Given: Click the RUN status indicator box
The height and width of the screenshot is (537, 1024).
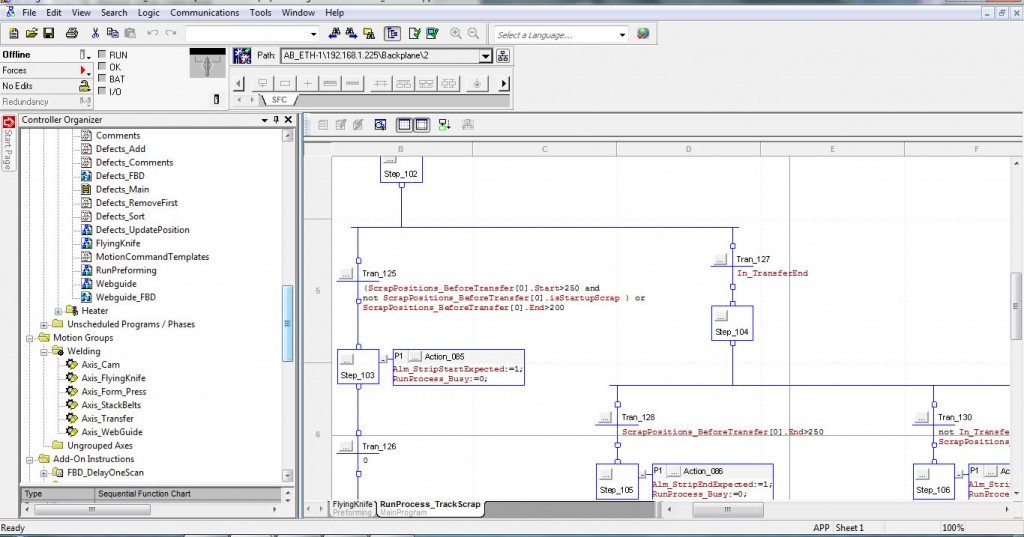Looking at the screenshot, I should click(x=101, y=55).
